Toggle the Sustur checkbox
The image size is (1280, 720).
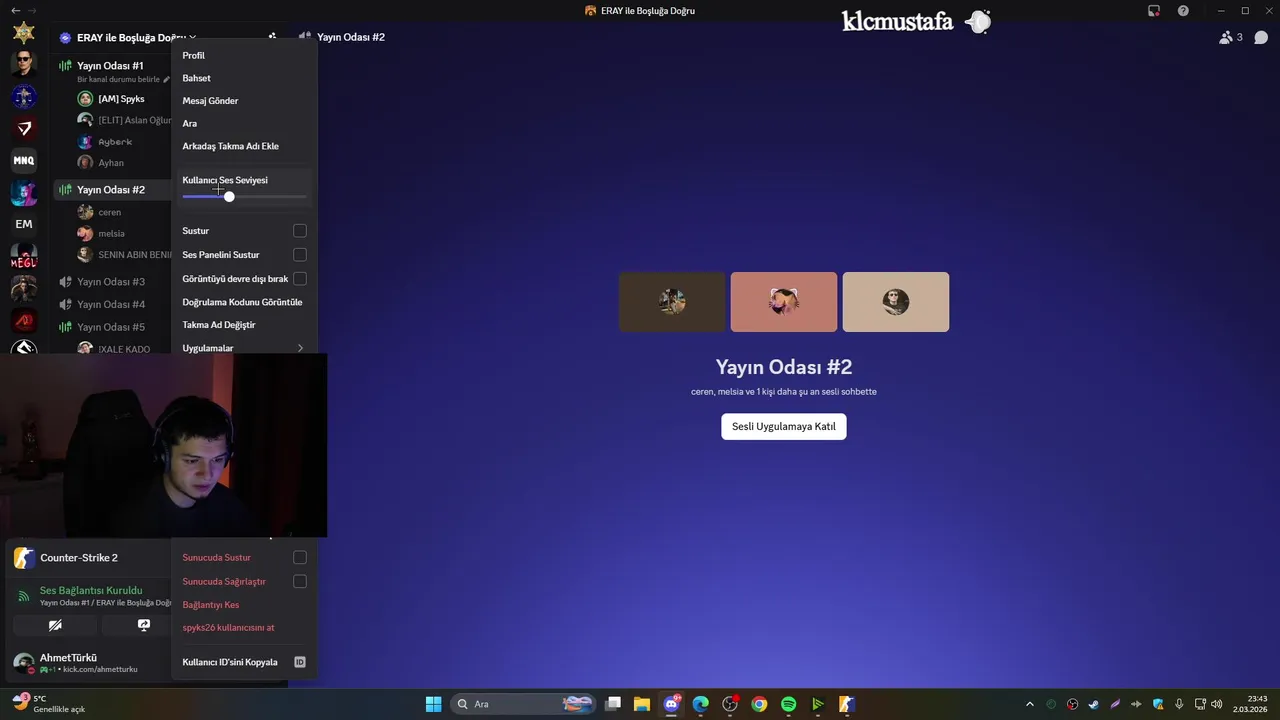point(299,231)
